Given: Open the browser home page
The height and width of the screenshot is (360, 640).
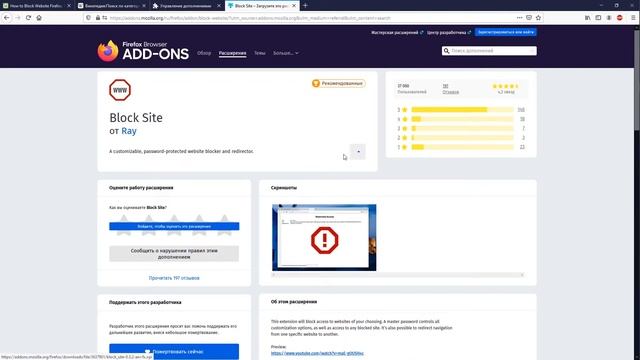Looking at the screenshot, I should (x=39, y=18).
